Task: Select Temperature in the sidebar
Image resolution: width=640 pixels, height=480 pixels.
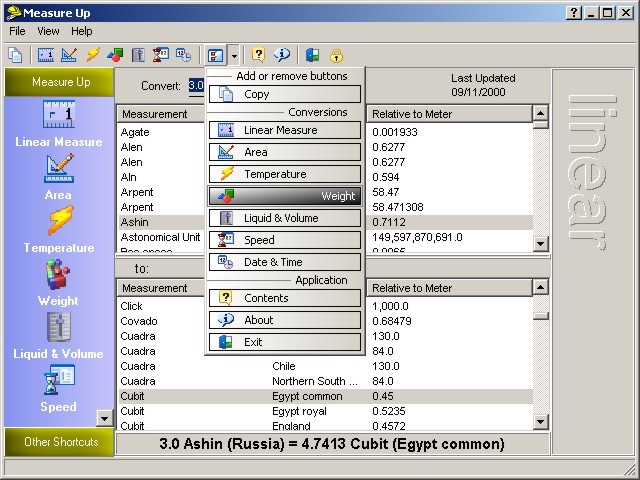Action: pos(59,230)
